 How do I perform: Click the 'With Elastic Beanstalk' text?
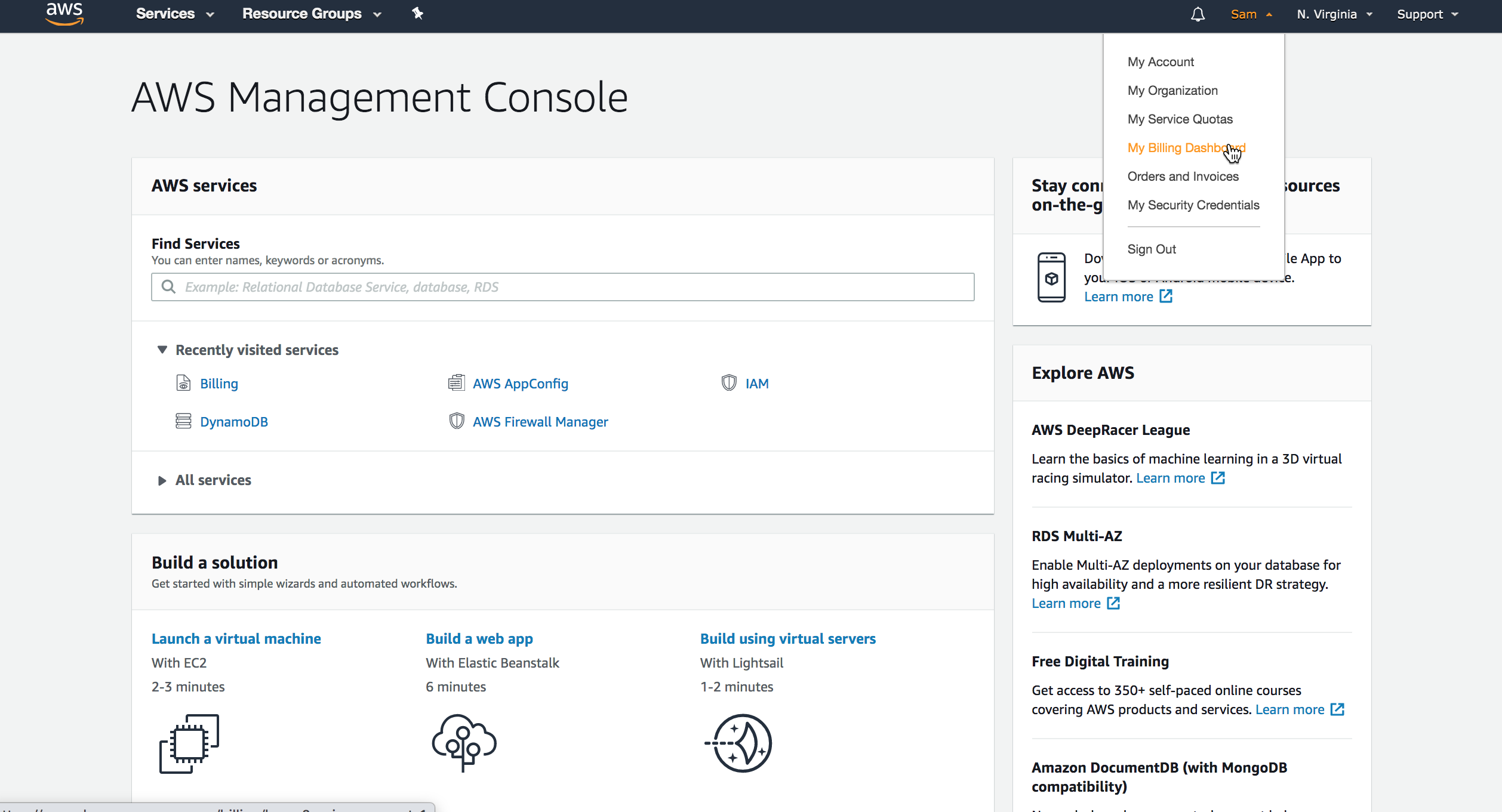click(492, 663)
